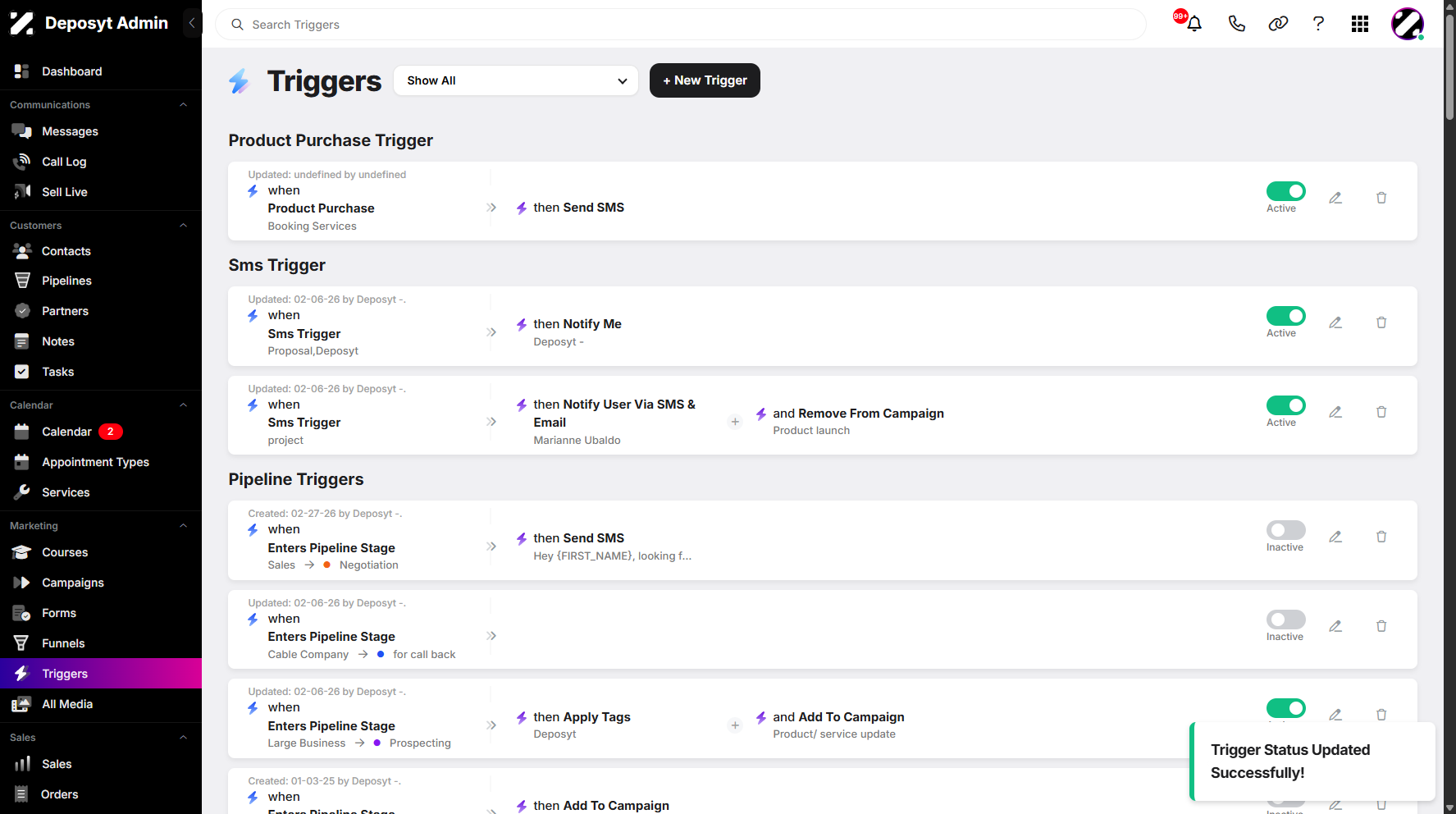Disable the Notify User Via SMS trigger switch
Viewport: 1456px width, 814px height.
[1285, 405]
